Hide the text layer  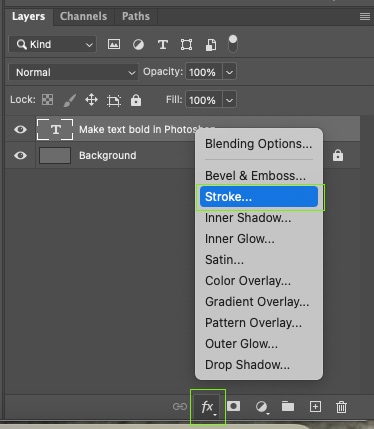(20, 129)
